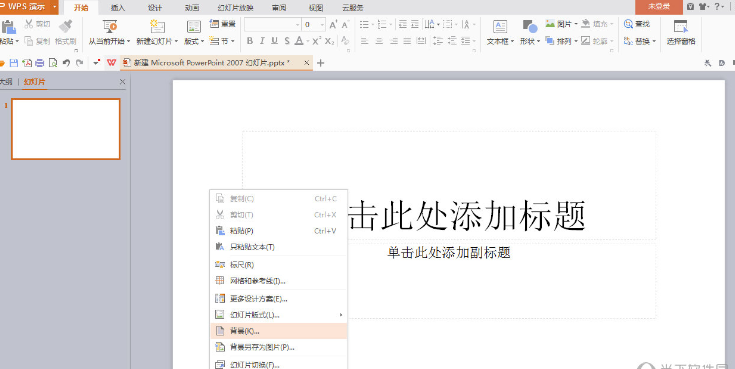The width and height of the screenshot is (735, 369).
Task: Click the red WPS home icon beside document tab
Action: click(111, 62)
